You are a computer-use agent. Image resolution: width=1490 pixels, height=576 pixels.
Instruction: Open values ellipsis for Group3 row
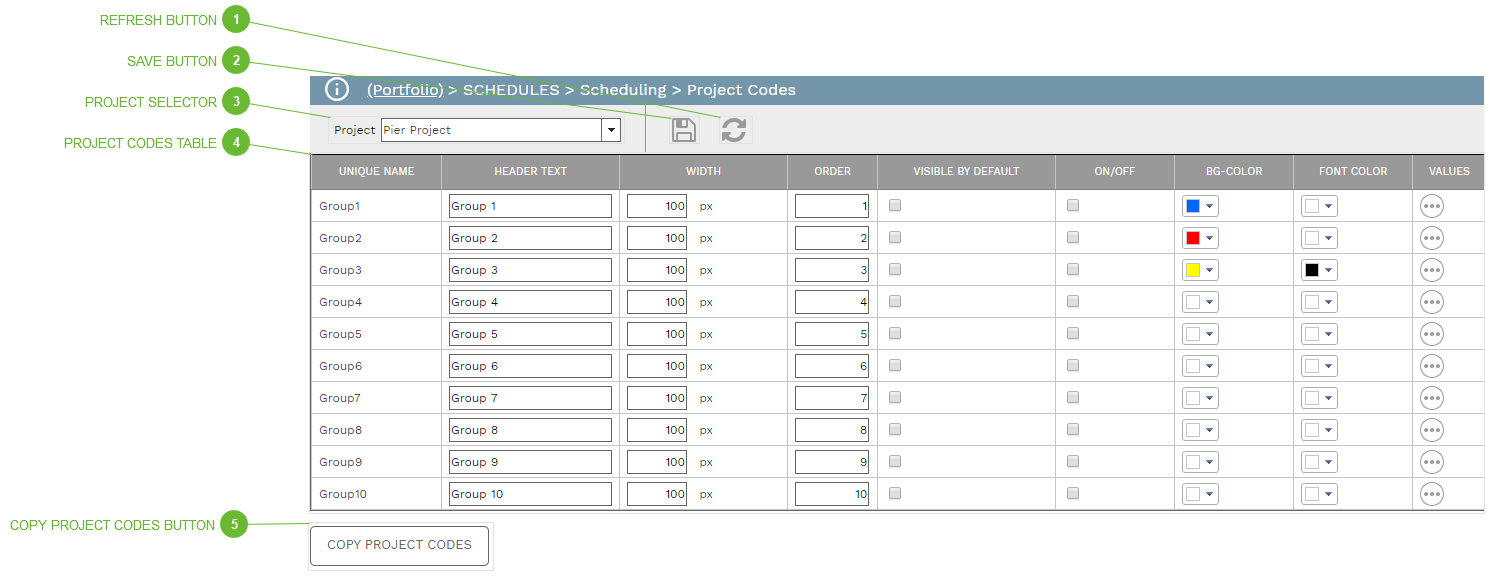point(1432,270)
